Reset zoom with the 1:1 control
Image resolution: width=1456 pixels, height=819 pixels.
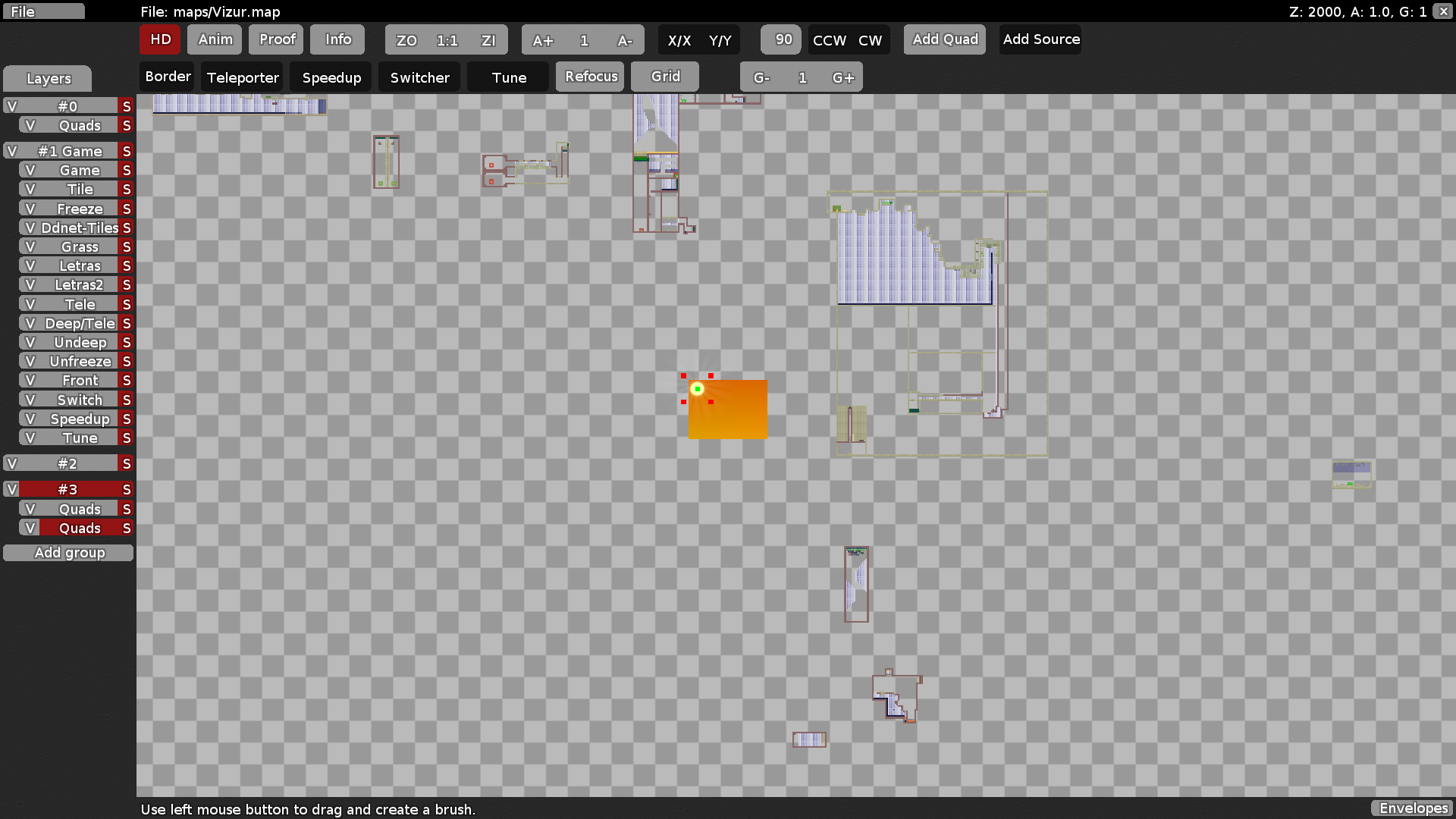point(447,40)
